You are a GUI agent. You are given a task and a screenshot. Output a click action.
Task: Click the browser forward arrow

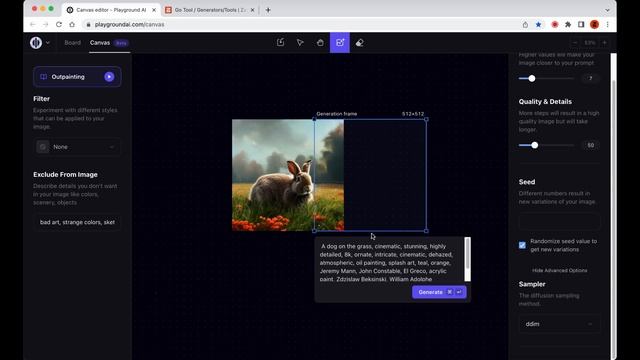46,24
